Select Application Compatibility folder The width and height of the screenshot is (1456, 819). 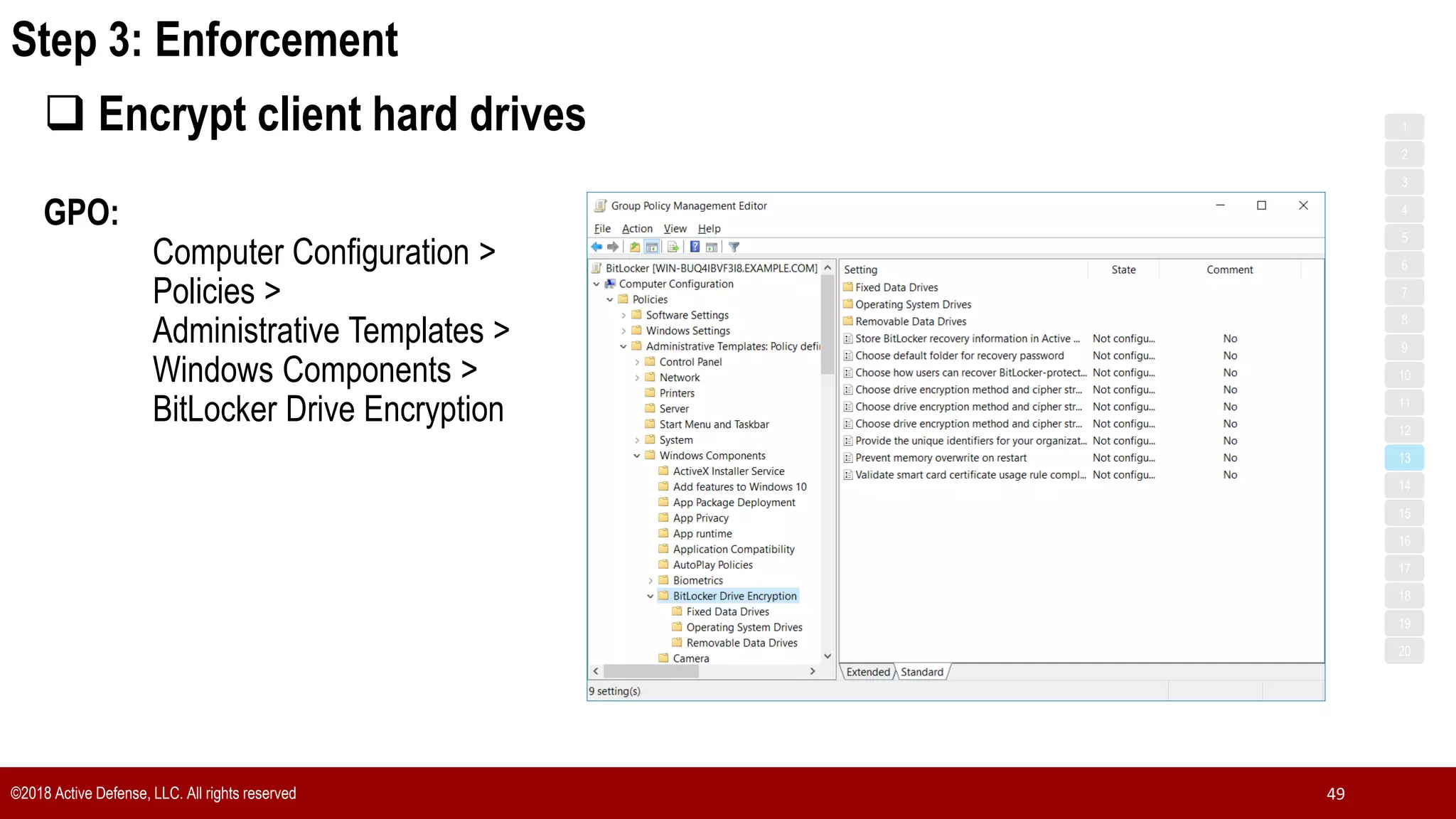pos(733,550)
